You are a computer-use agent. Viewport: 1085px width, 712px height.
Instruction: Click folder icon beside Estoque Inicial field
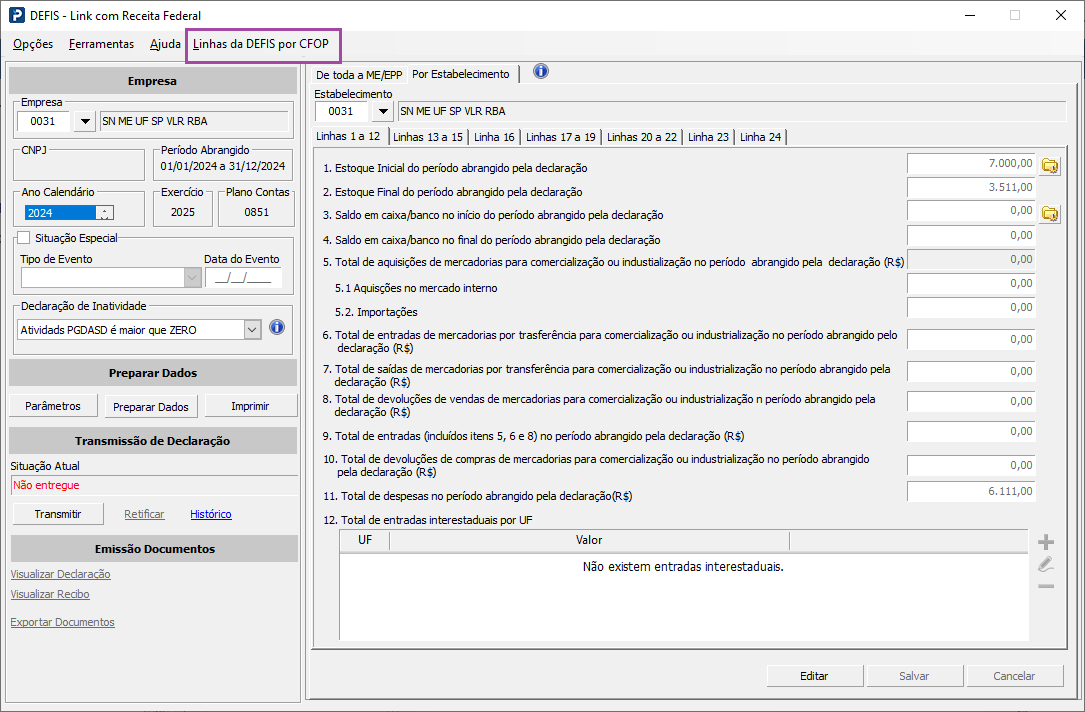[x=1050, y=165]
